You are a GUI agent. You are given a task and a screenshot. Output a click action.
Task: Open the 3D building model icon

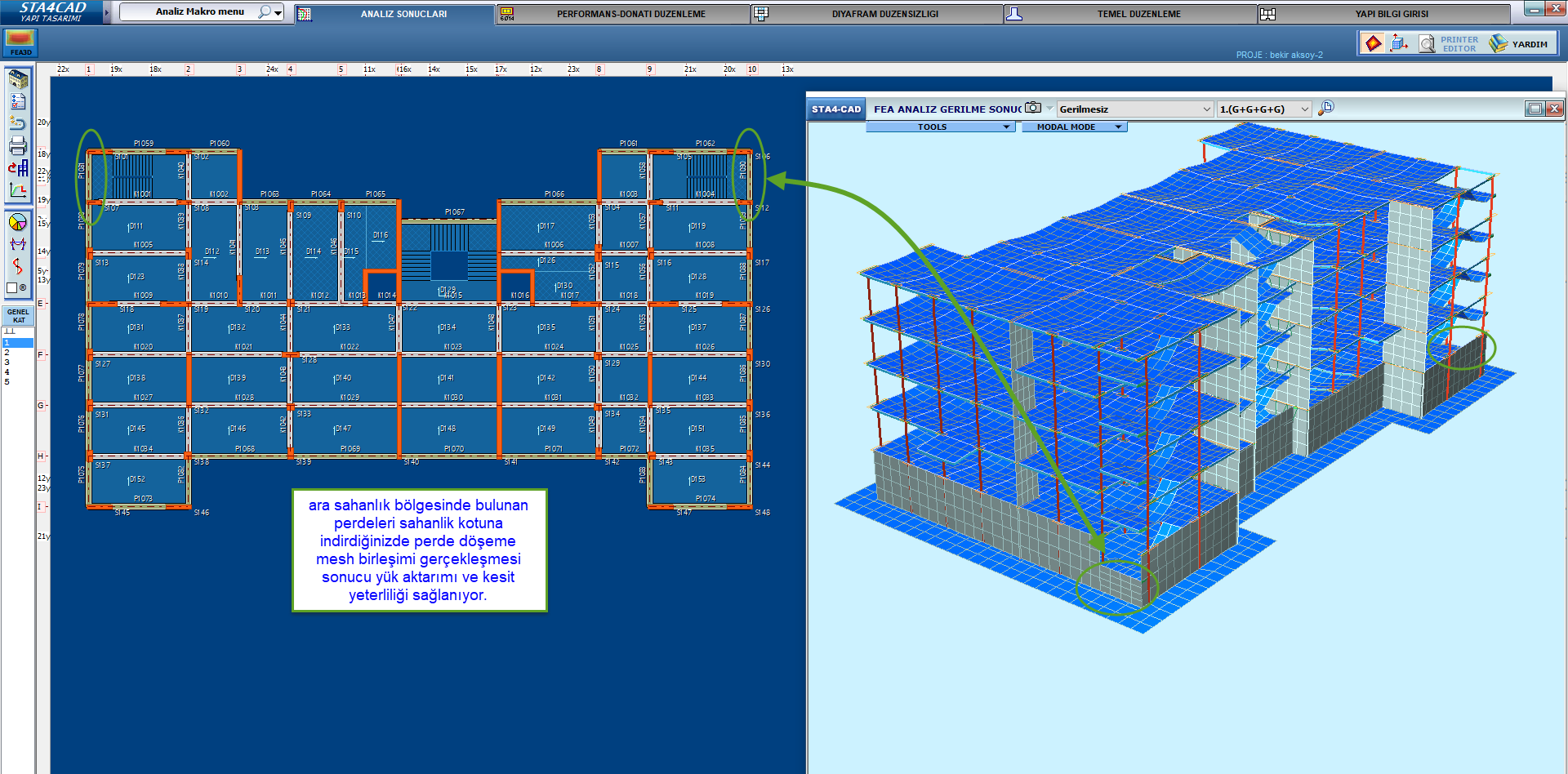click(18, 79)
